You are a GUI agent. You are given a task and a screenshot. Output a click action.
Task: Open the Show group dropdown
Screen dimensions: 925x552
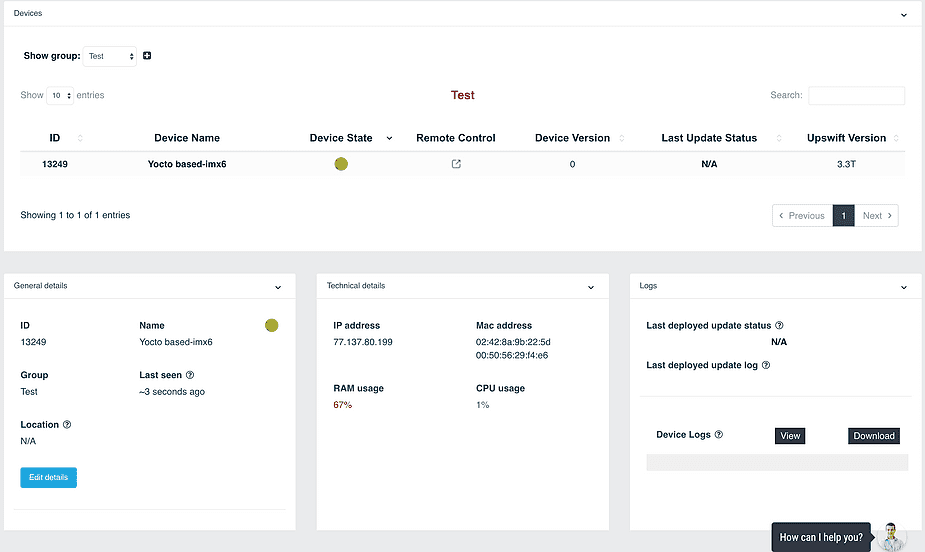110,56
